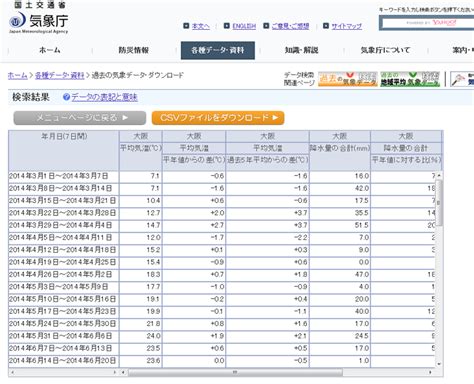Click the ホーム breadcrumb link

click(x=18, y=75)
